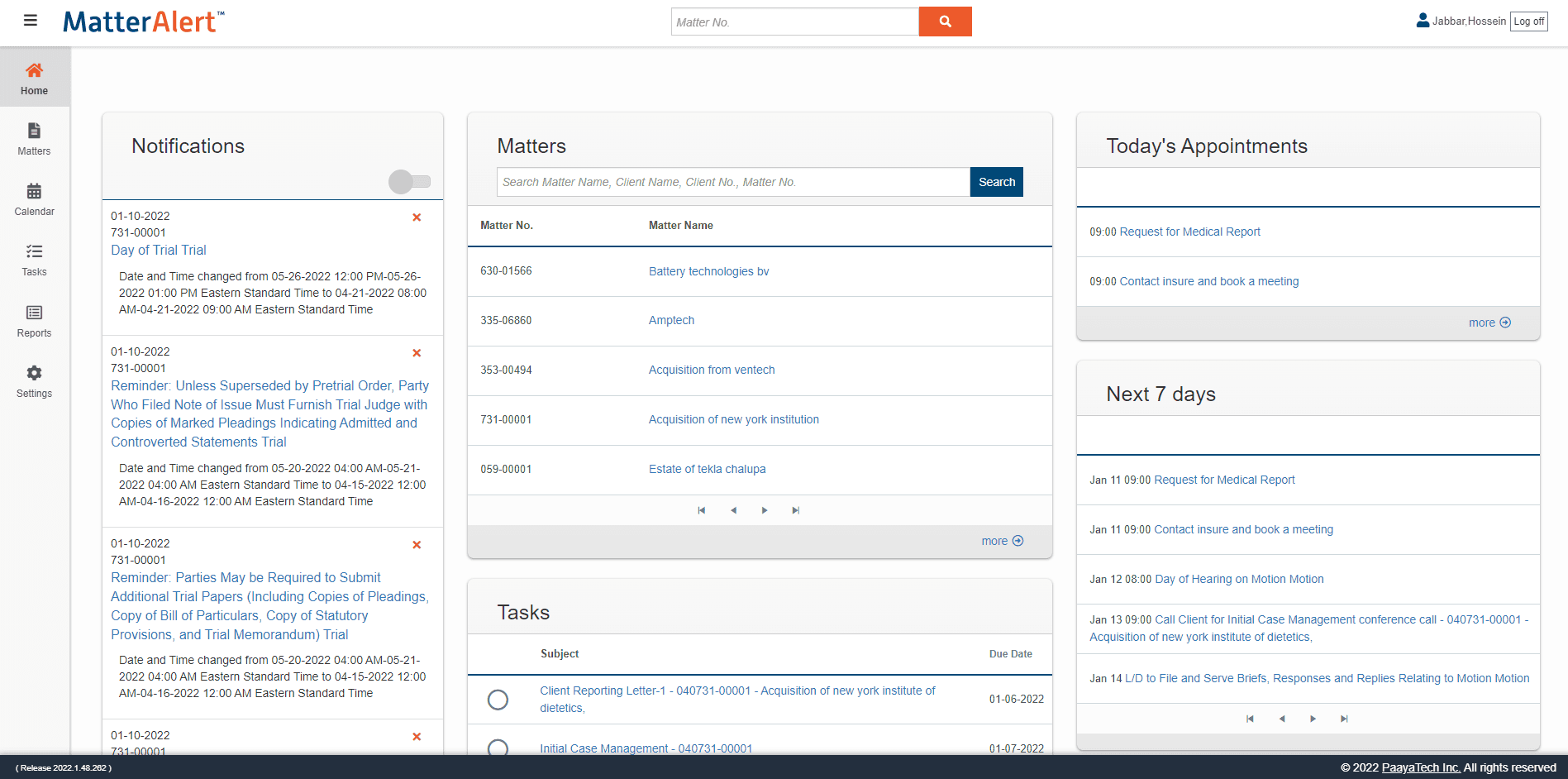
Task: Mark Client Reporting Letter-1 task complete
Action: point(498,700)
